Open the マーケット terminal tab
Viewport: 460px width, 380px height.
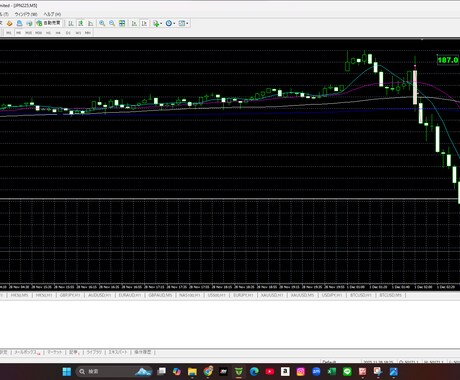pyautogui.click(x=54, y=352)
